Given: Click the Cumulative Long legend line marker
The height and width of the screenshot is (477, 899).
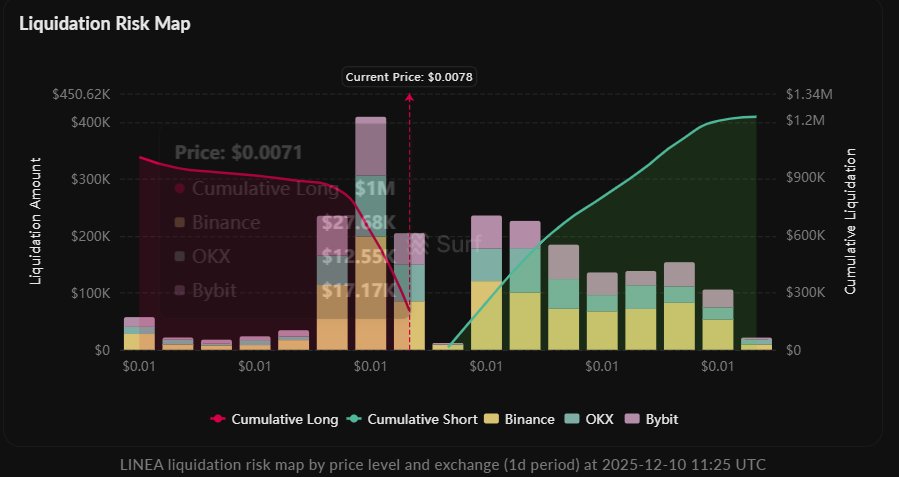Looking at the screenshot, I should point(217,419).
